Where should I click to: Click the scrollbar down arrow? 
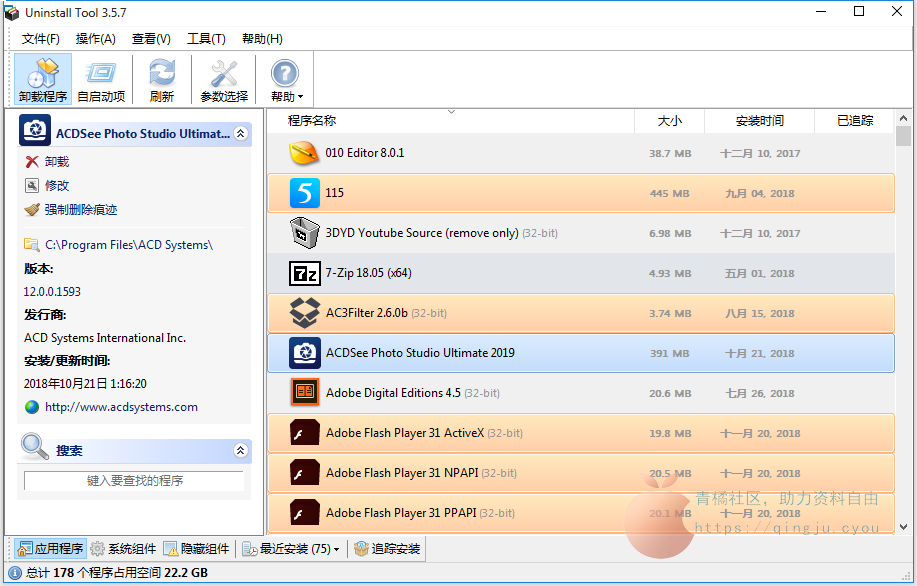tap(903, 527)
